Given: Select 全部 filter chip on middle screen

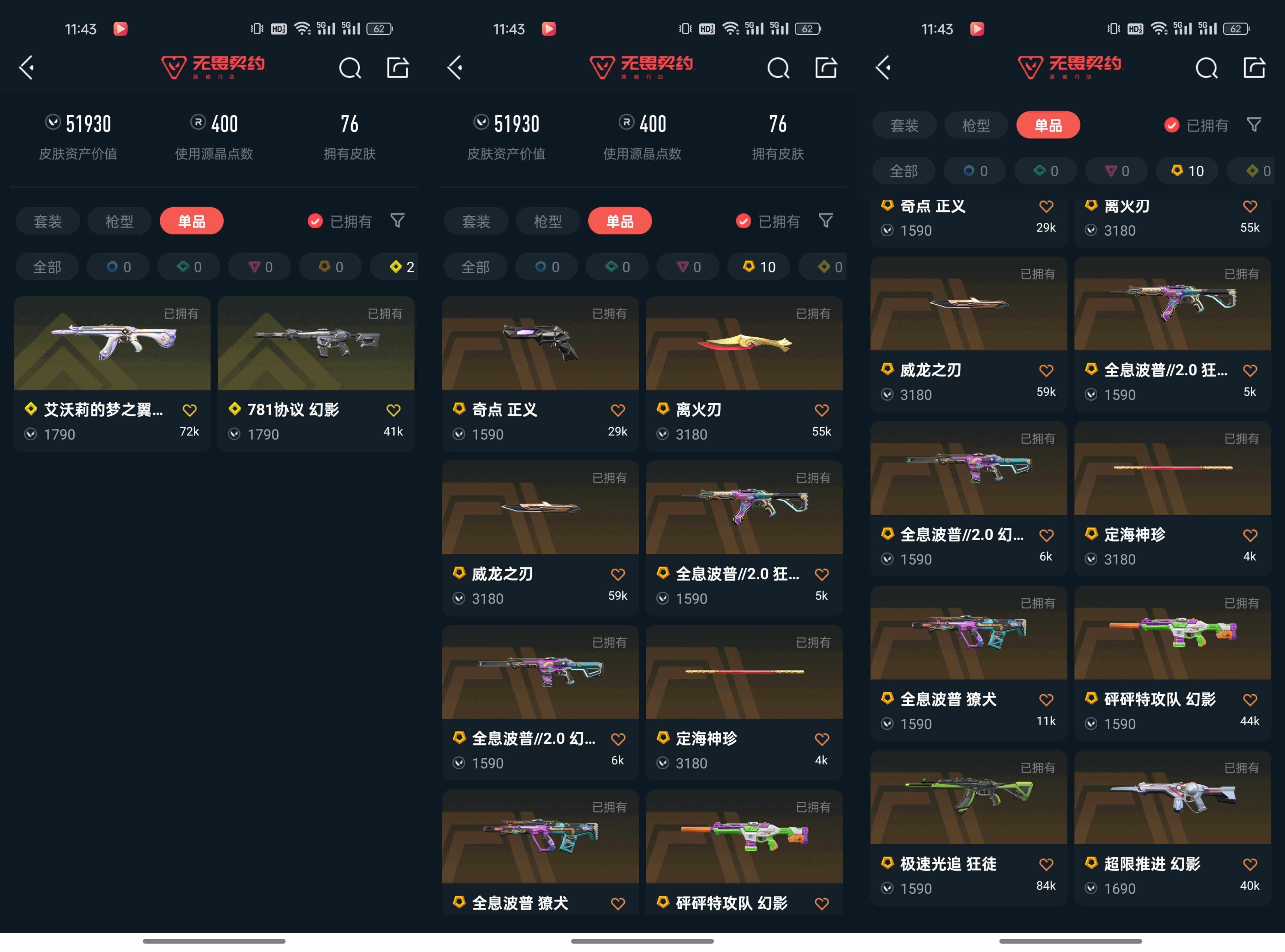Looking at the screenshot, I should pyautogui.click(x=475, y=267).
